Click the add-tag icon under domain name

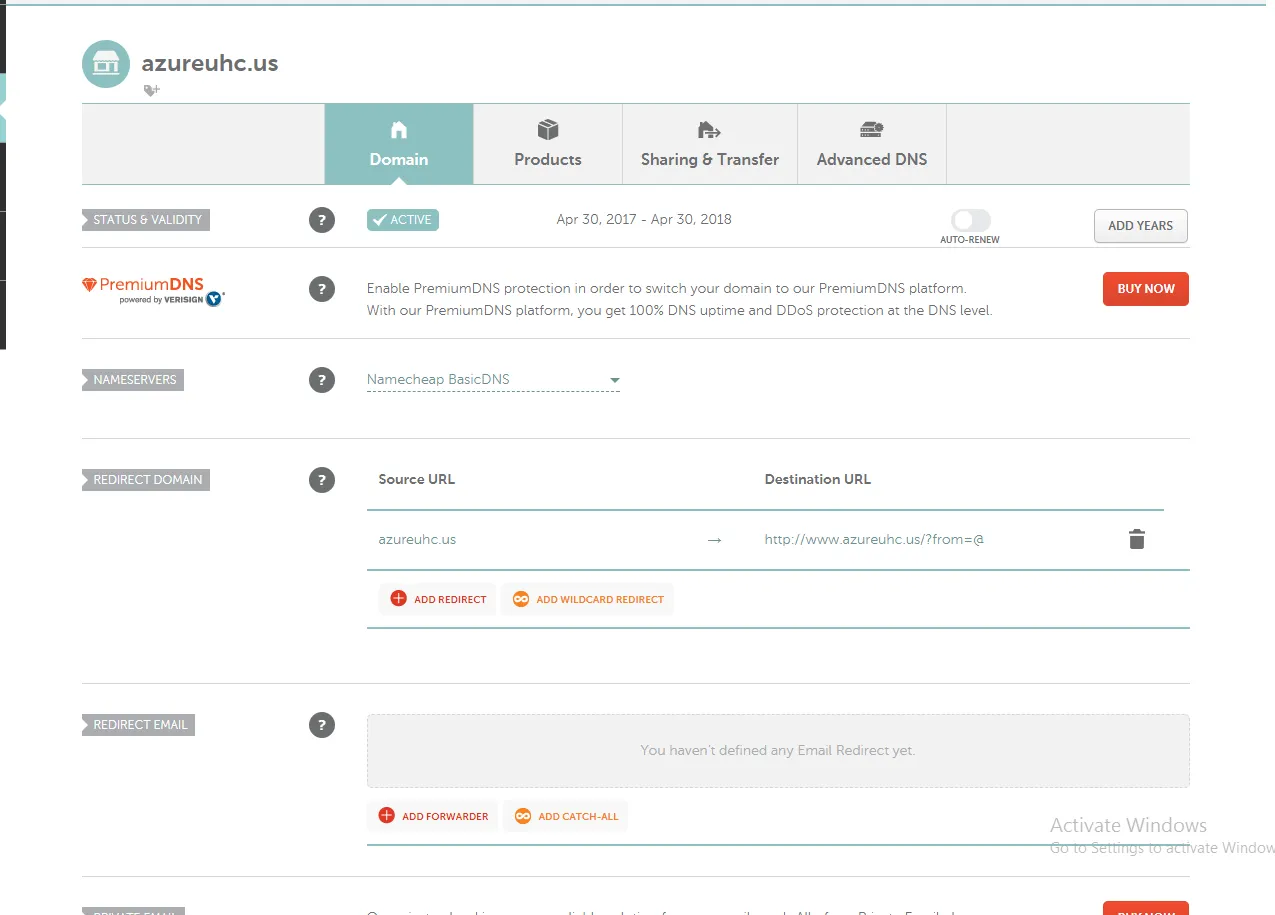pyautogui.click(x=152, y=90)
